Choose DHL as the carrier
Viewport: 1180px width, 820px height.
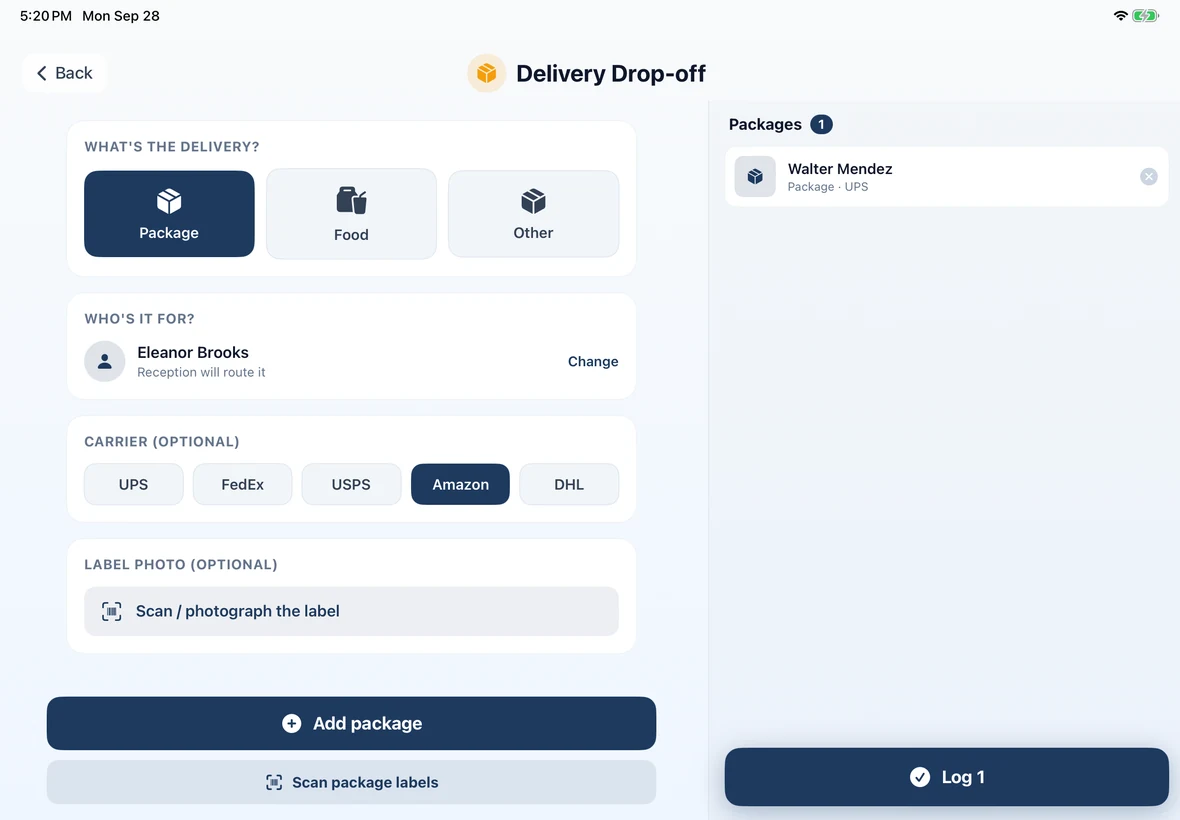[569, 484]
